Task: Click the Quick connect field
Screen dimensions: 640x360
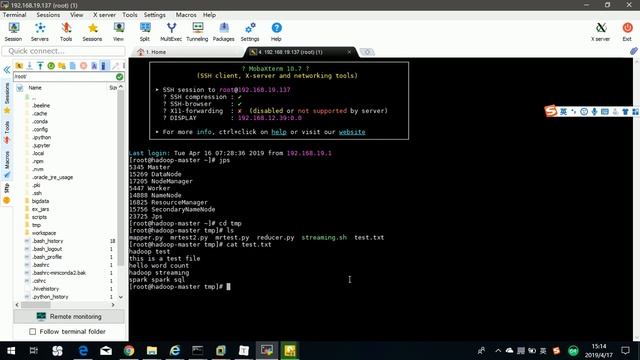Action: coord(64,51)
